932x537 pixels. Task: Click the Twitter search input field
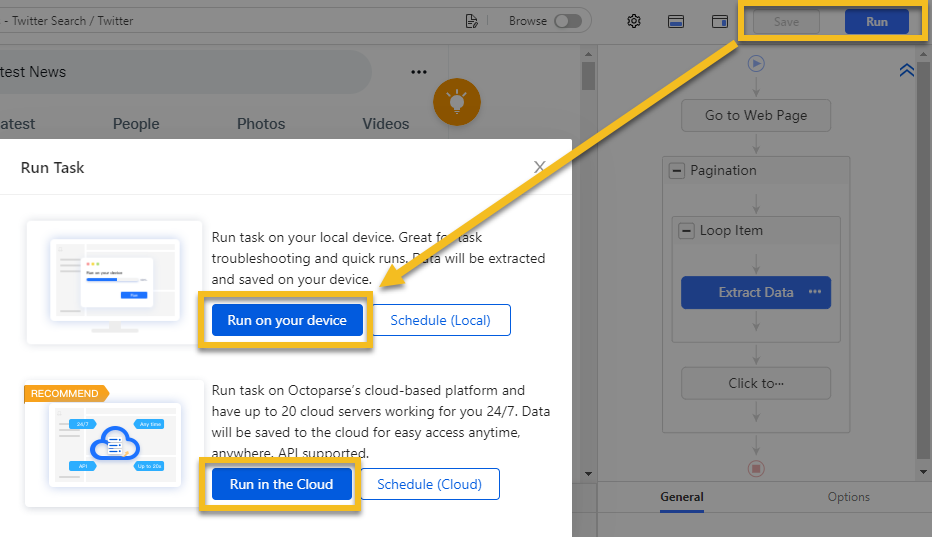coord(185,72)
